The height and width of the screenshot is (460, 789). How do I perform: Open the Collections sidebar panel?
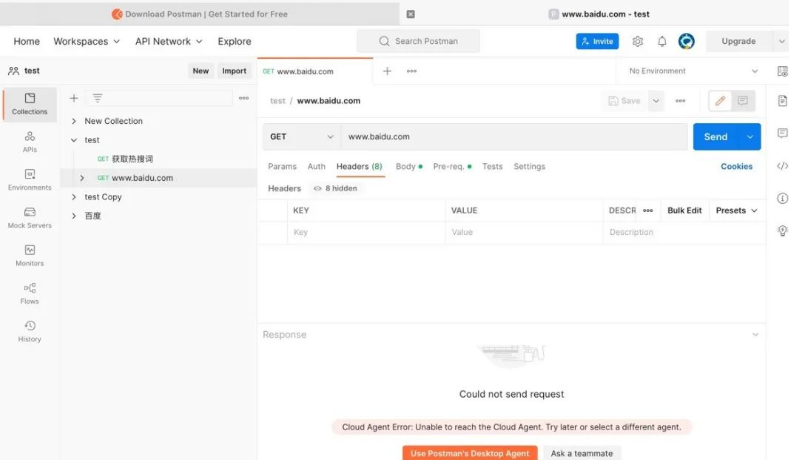[x=29, y=103]
